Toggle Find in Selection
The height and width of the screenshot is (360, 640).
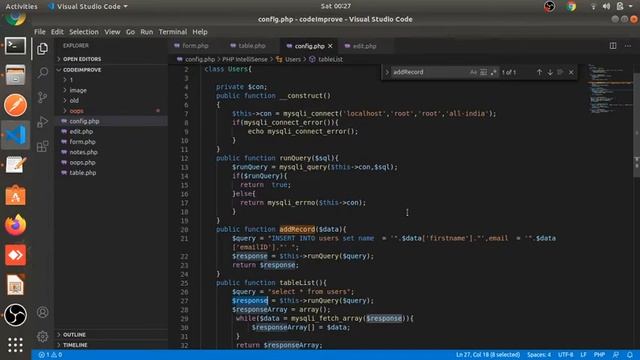point(560,72)
